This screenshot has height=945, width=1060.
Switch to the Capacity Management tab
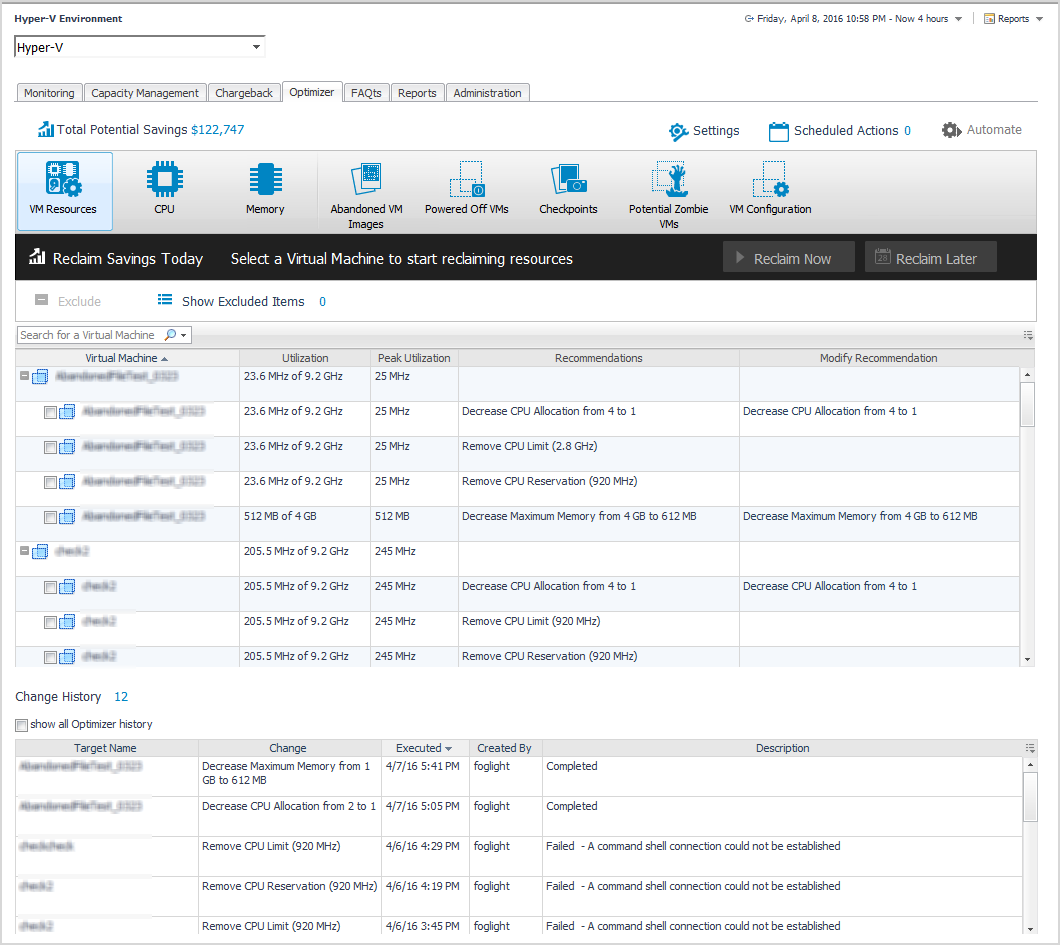pyautogui.click(x=145, y=93)
